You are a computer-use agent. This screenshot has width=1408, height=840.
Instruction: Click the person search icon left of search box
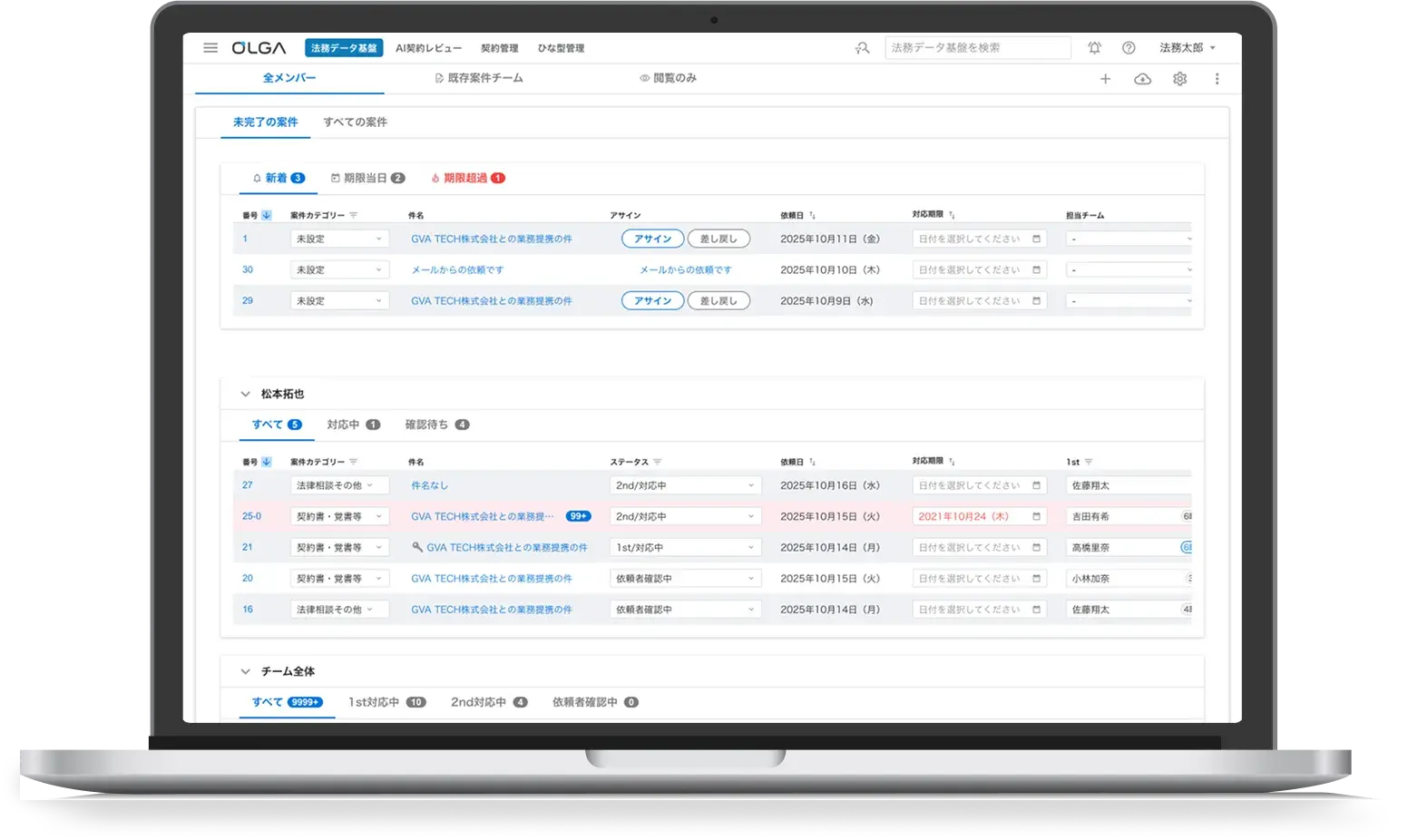(x=862, y=48)
